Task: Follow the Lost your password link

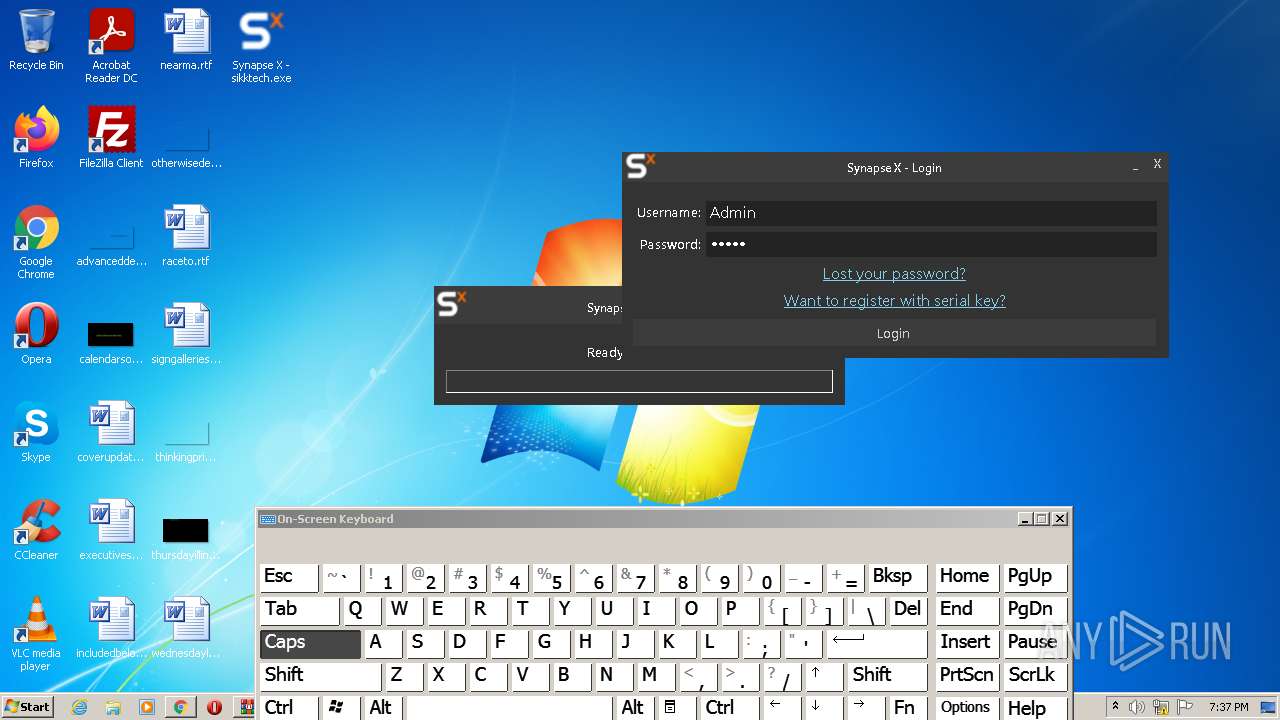Action: [x=894, y=274]
